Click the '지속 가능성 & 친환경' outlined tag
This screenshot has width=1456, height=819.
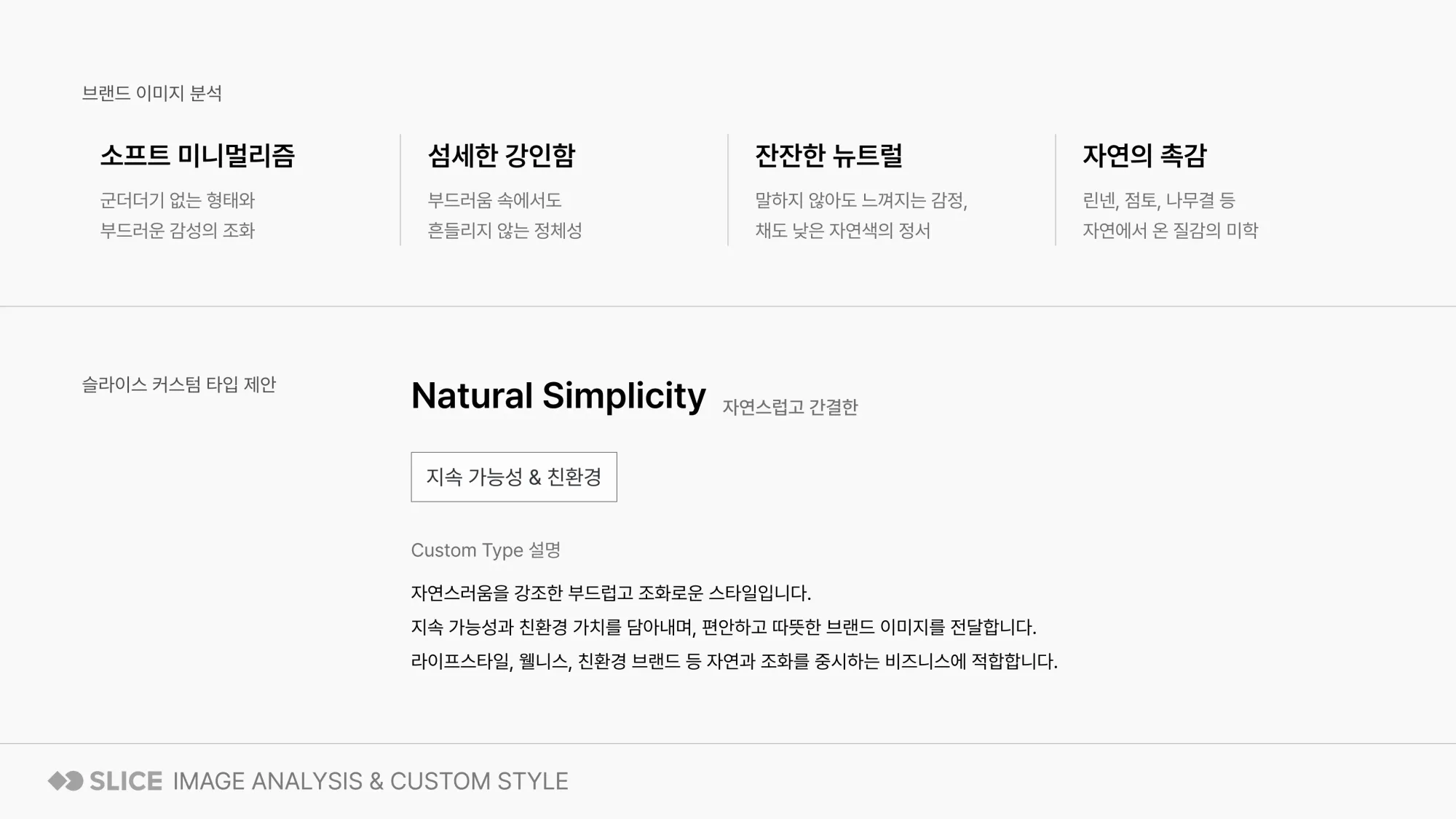514,477
